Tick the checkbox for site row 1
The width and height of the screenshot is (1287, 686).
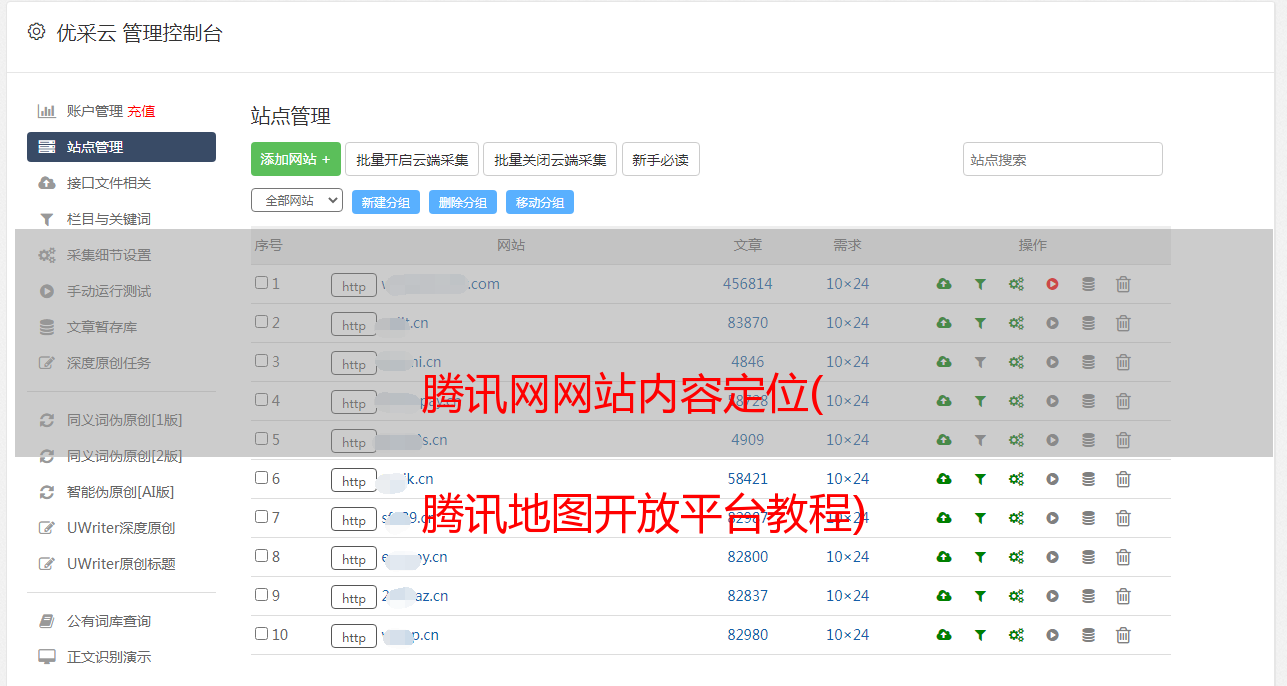tap(262, 283)
